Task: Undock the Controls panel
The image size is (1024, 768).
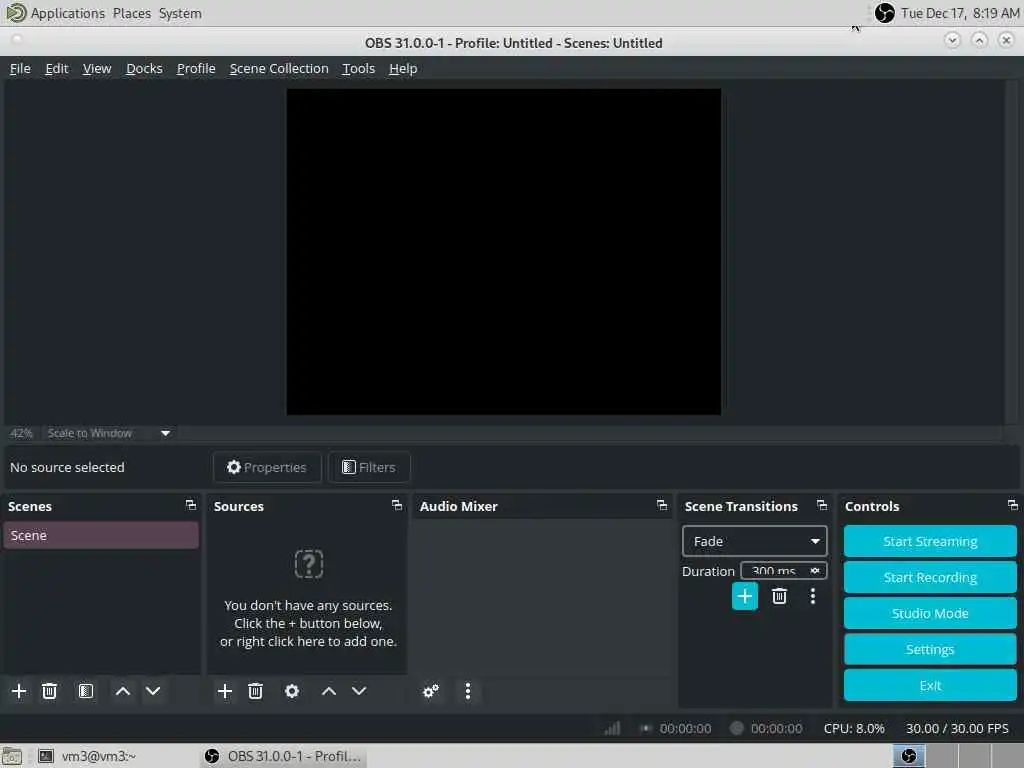Action: [x=1012, y=505]
